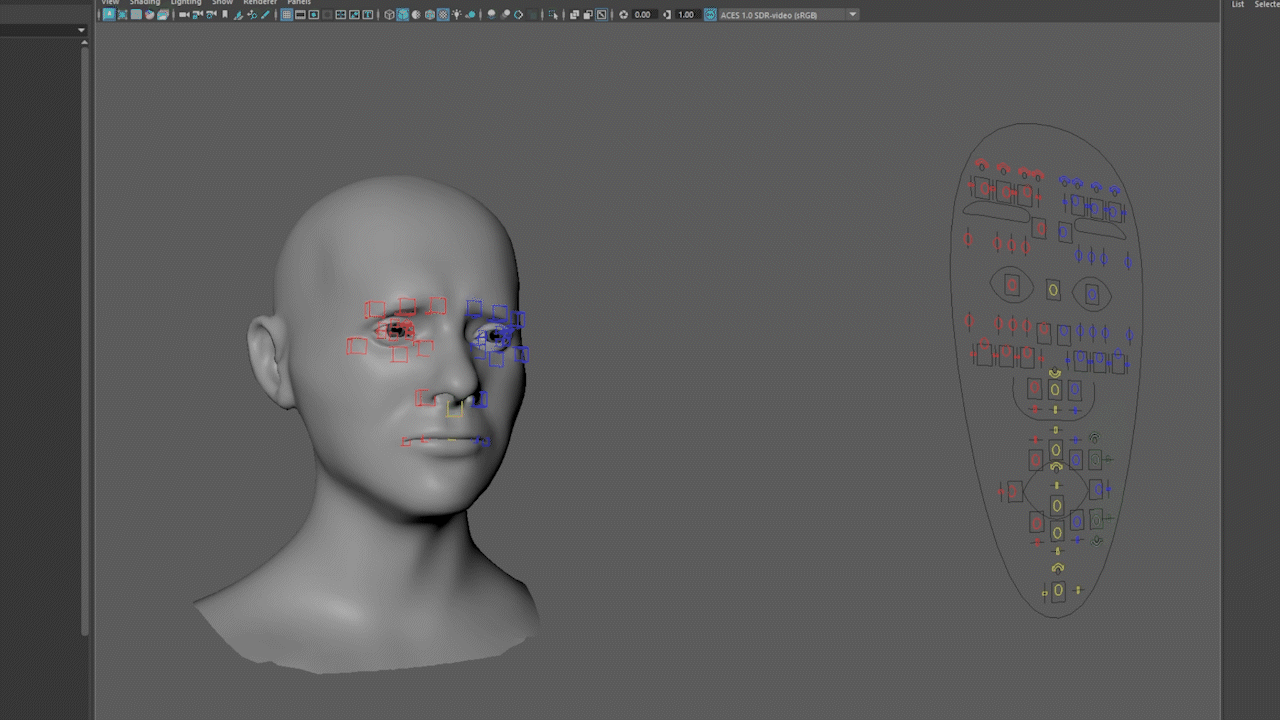Click the Isolate Select icon
The image size is (1280, 720).
[x=553, y=15]
